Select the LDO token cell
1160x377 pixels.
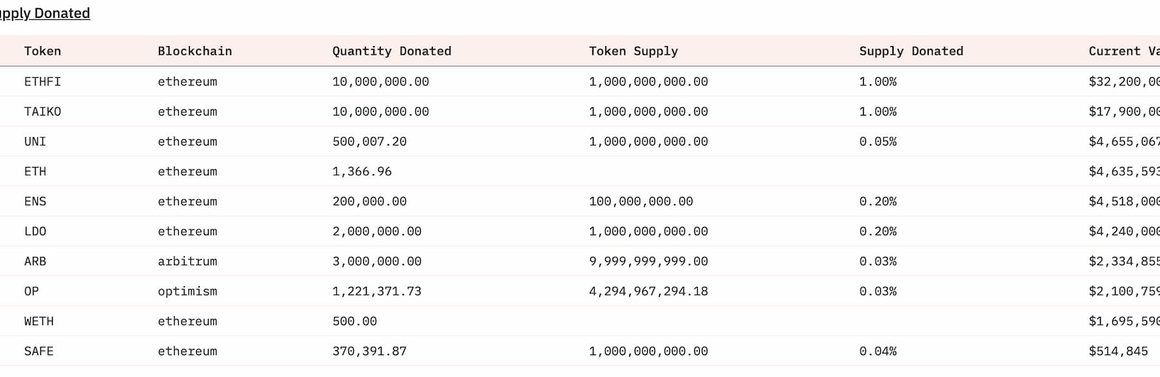click(x=35, y=231)
